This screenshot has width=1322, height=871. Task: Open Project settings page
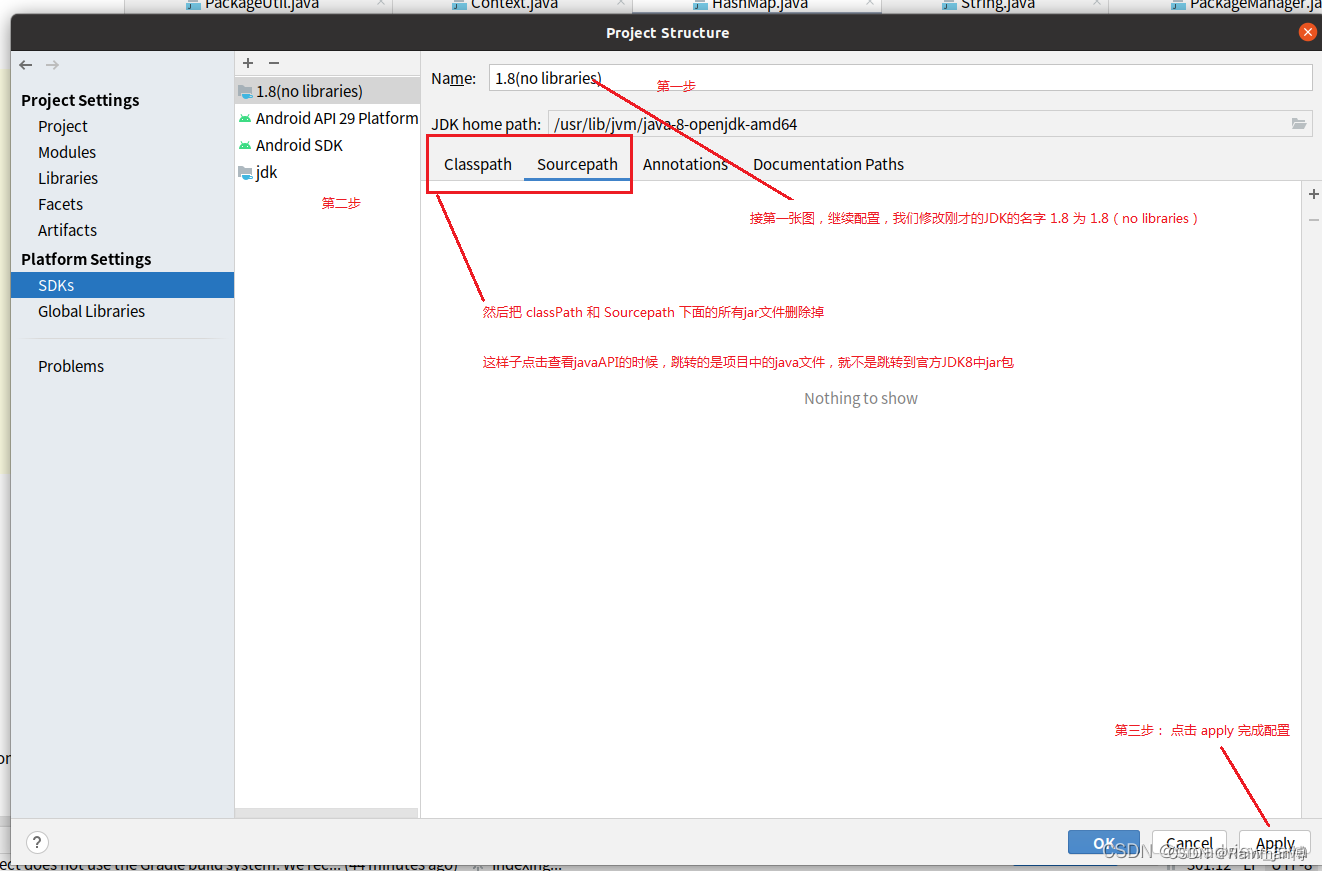coord(63,126)
